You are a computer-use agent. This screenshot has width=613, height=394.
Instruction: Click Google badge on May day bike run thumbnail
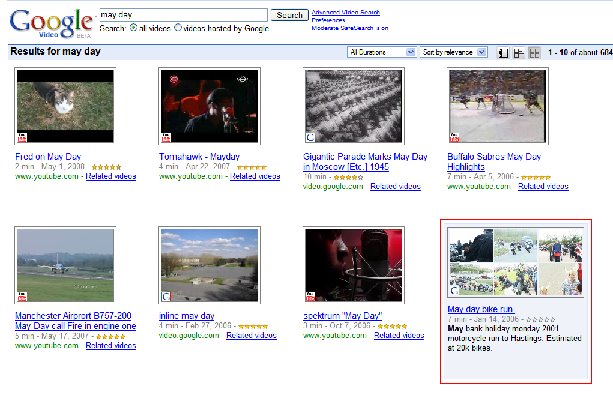[x=455, y=290]
